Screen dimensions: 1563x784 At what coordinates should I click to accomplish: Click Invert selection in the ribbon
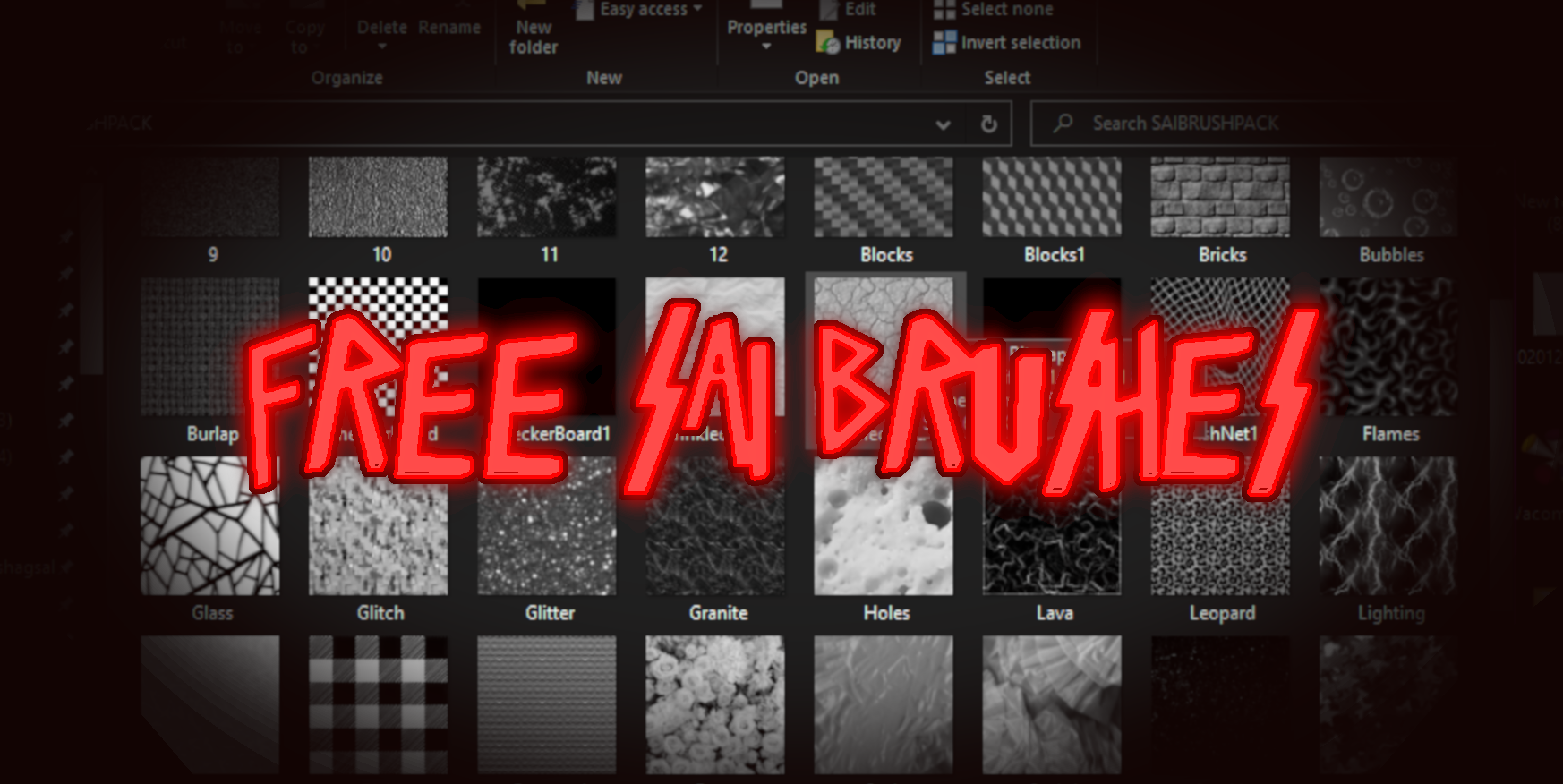(1006, 42)
